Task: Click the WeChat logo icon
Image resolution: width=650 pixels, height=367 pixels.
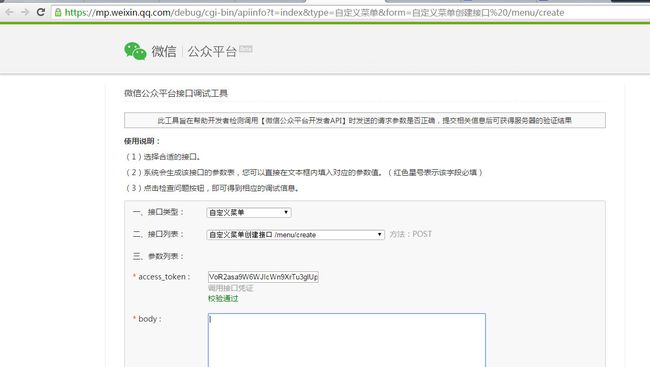Action: tap(135, 51)
